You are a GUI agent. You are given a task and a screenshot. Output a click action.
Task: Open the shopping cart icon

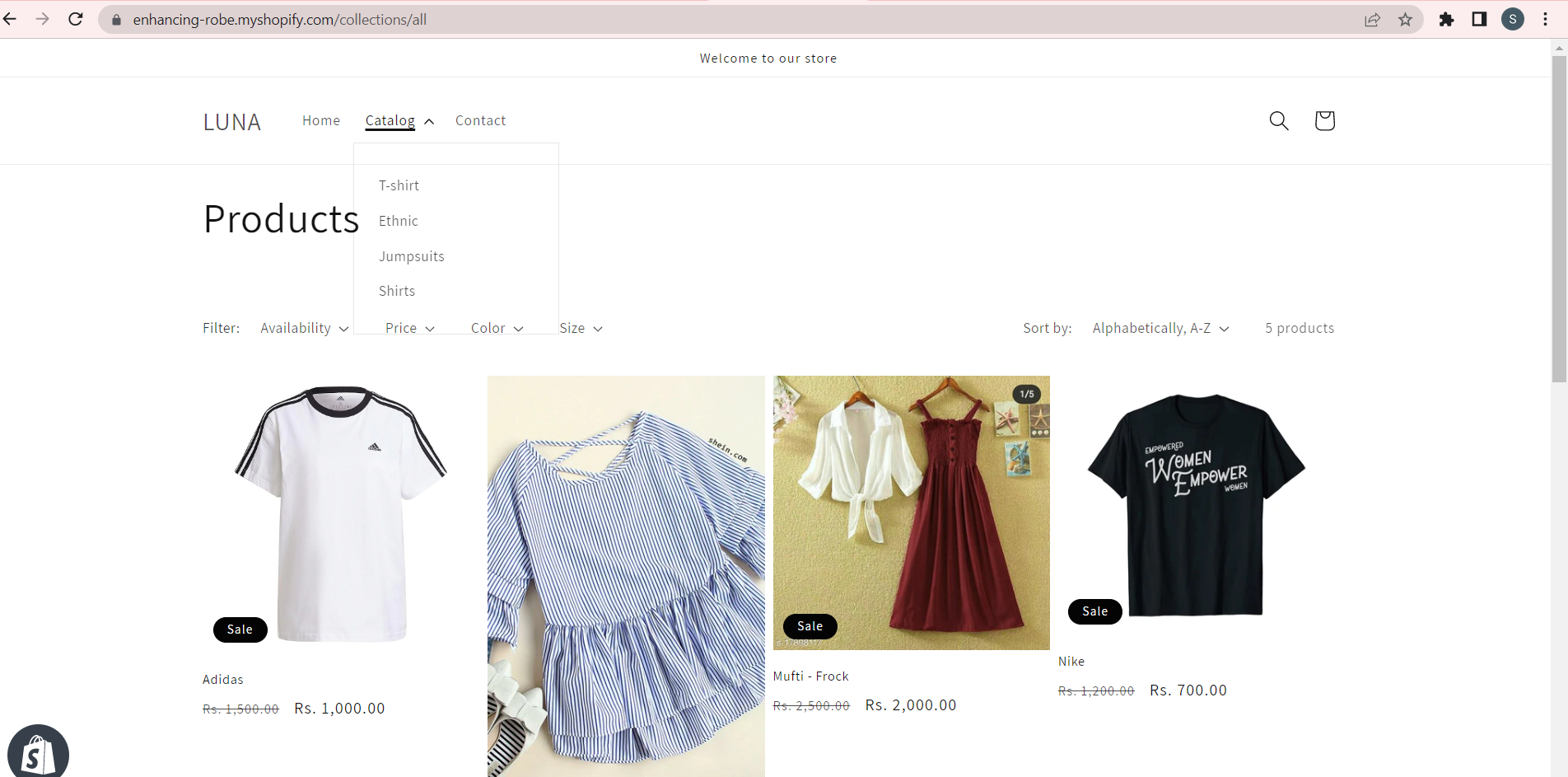click(x=1324, y=121)
